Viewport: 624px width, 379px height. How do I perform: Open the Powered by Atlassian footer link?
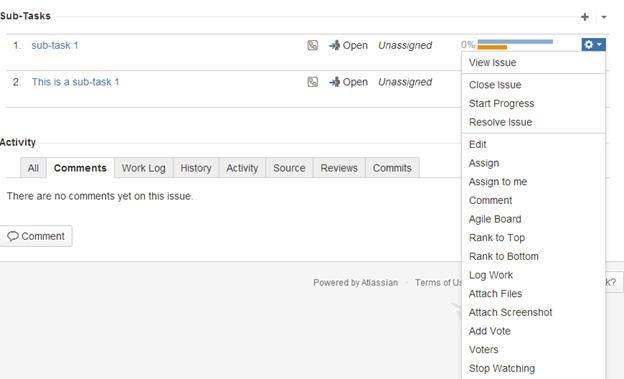pos(355,283)
